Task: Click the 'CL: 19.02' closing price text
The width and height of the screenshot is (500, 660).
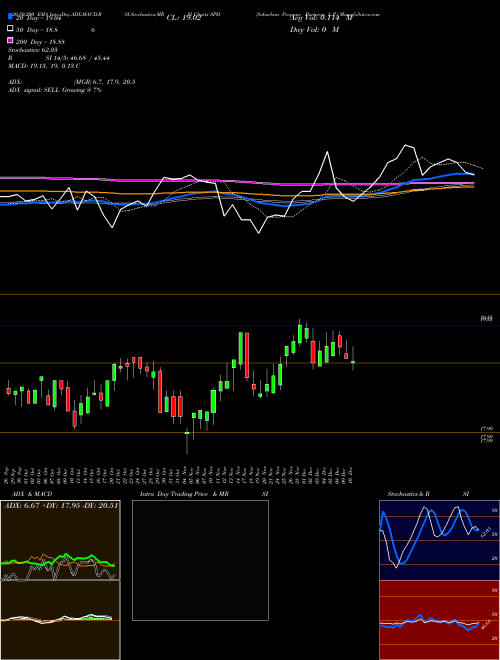Action: [x=184, y=18]
